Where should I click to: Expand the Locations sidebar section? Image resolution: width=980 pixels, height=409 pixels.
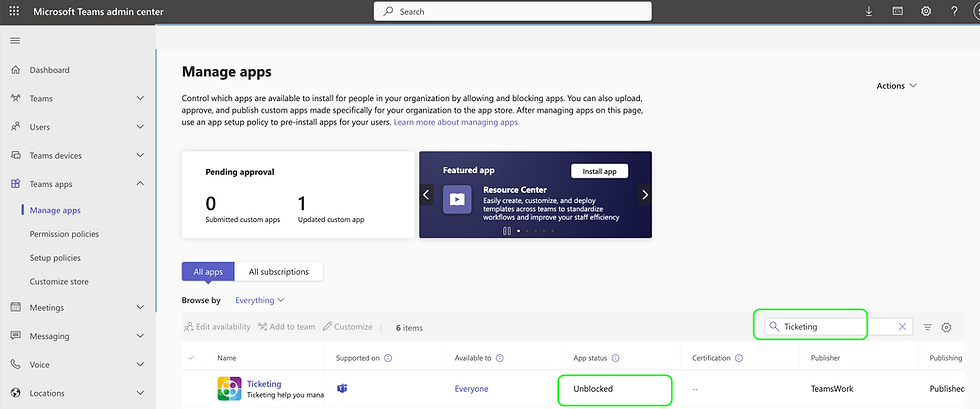tap(140, 393)
